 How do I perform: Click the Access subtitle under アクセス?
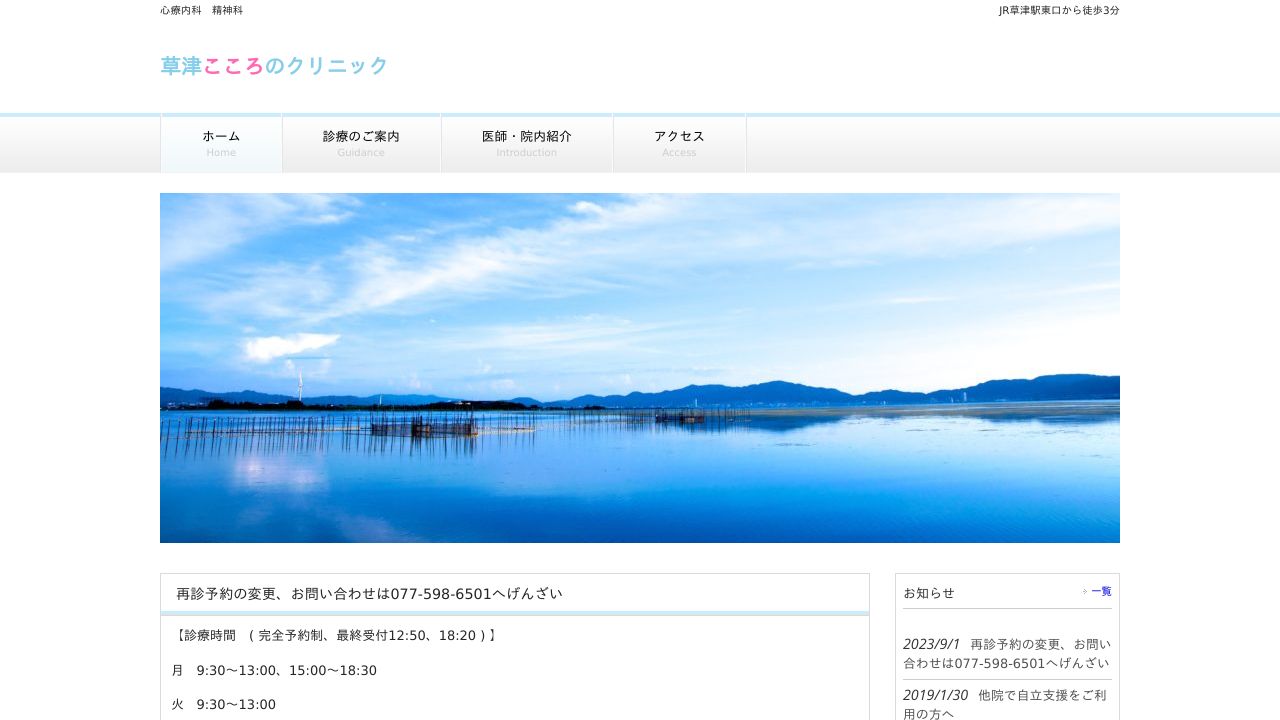click(x=679, y=152)
